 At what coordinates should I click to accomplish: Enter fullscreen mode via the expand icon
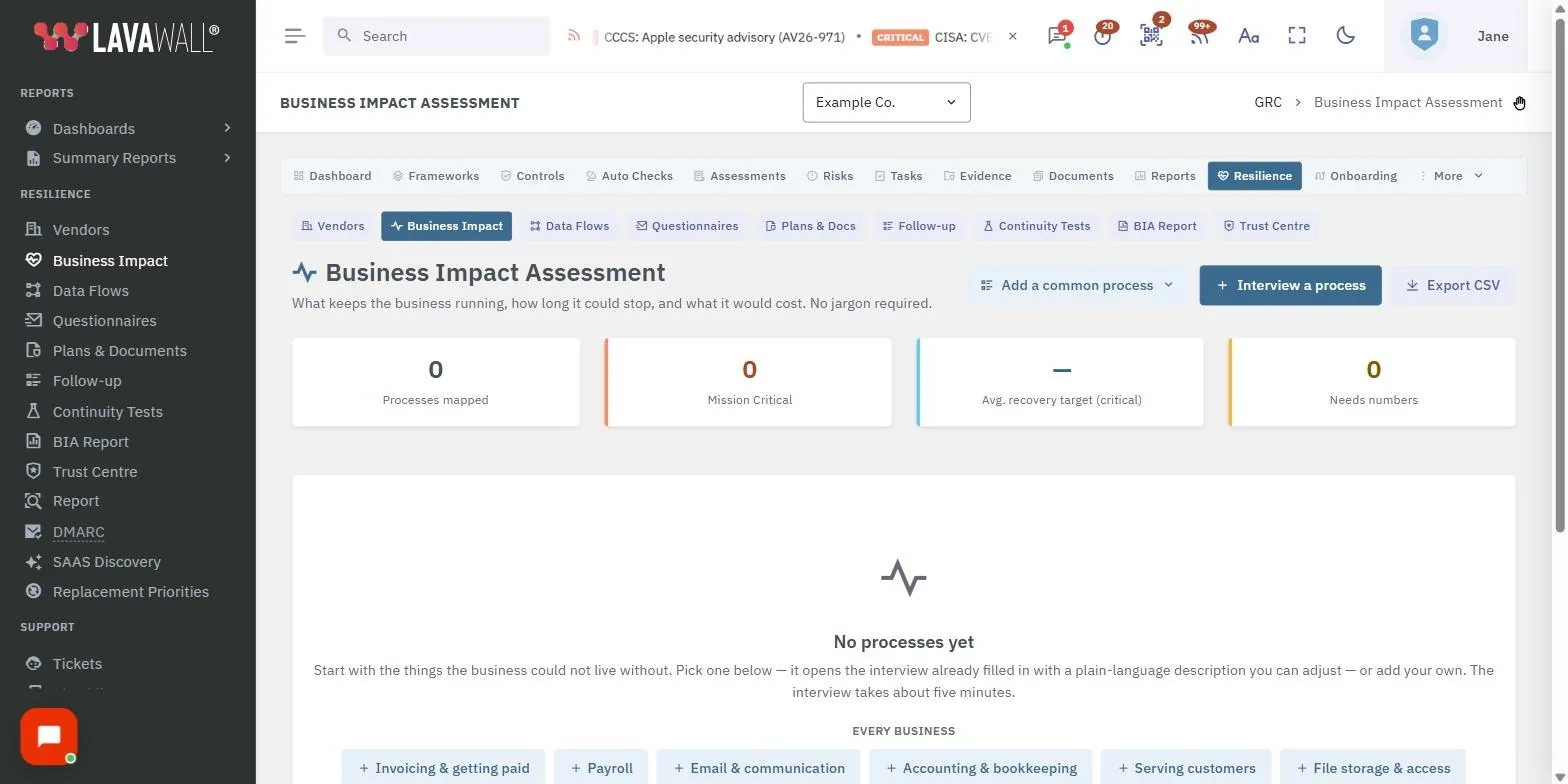[x=1297, y=36]
